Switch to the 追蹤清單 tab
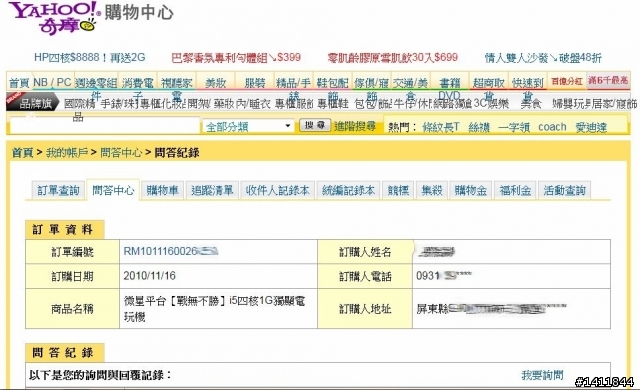This screenshot has height=390, width=640. pos(212,190)
